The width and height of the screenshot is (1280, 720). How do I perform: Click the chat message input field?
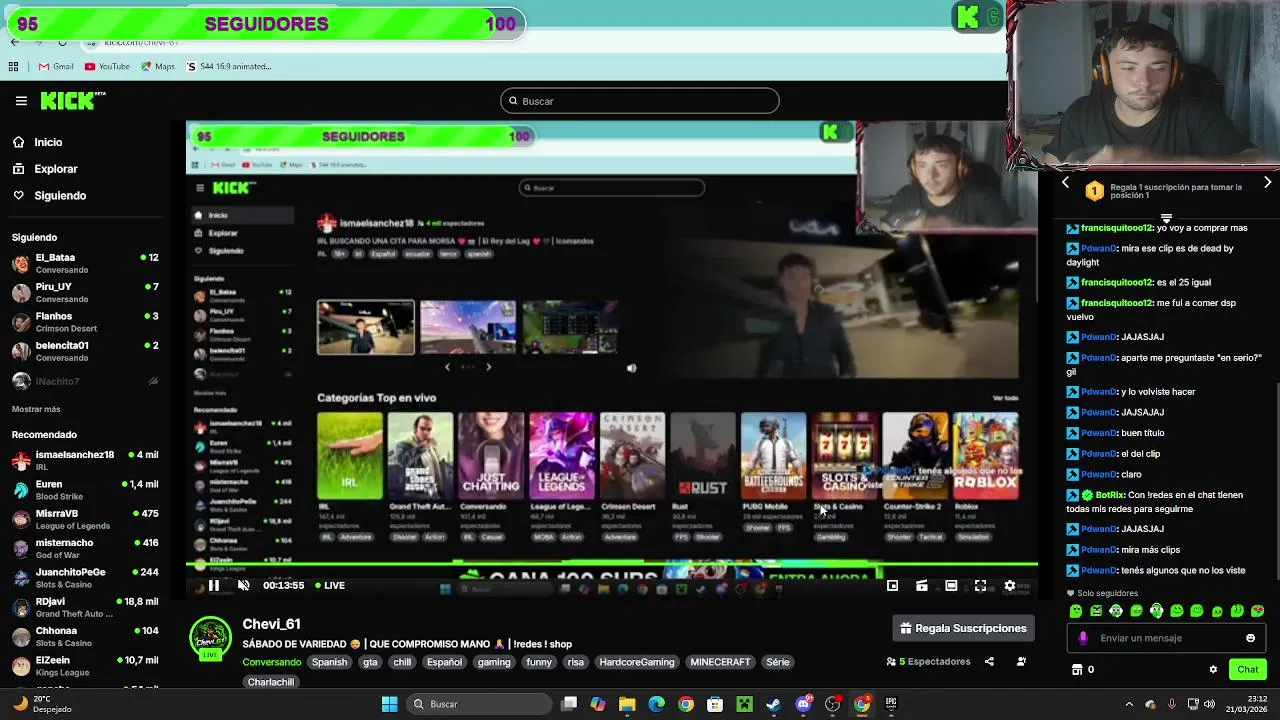[1169, 638]
